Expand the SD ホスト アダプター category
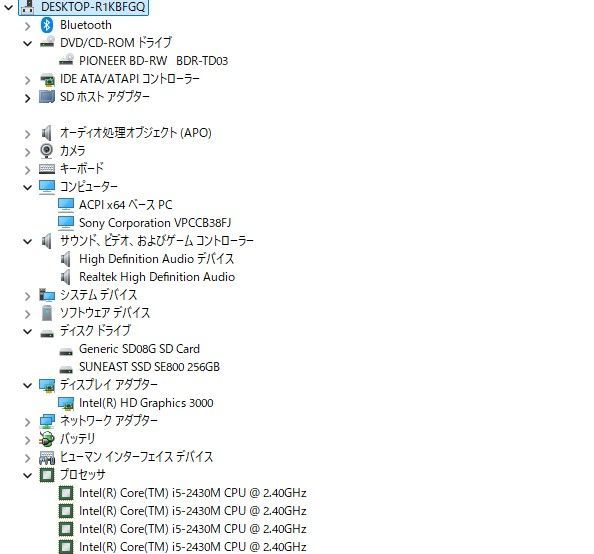The image size is (594, 554). coord(27,98)
